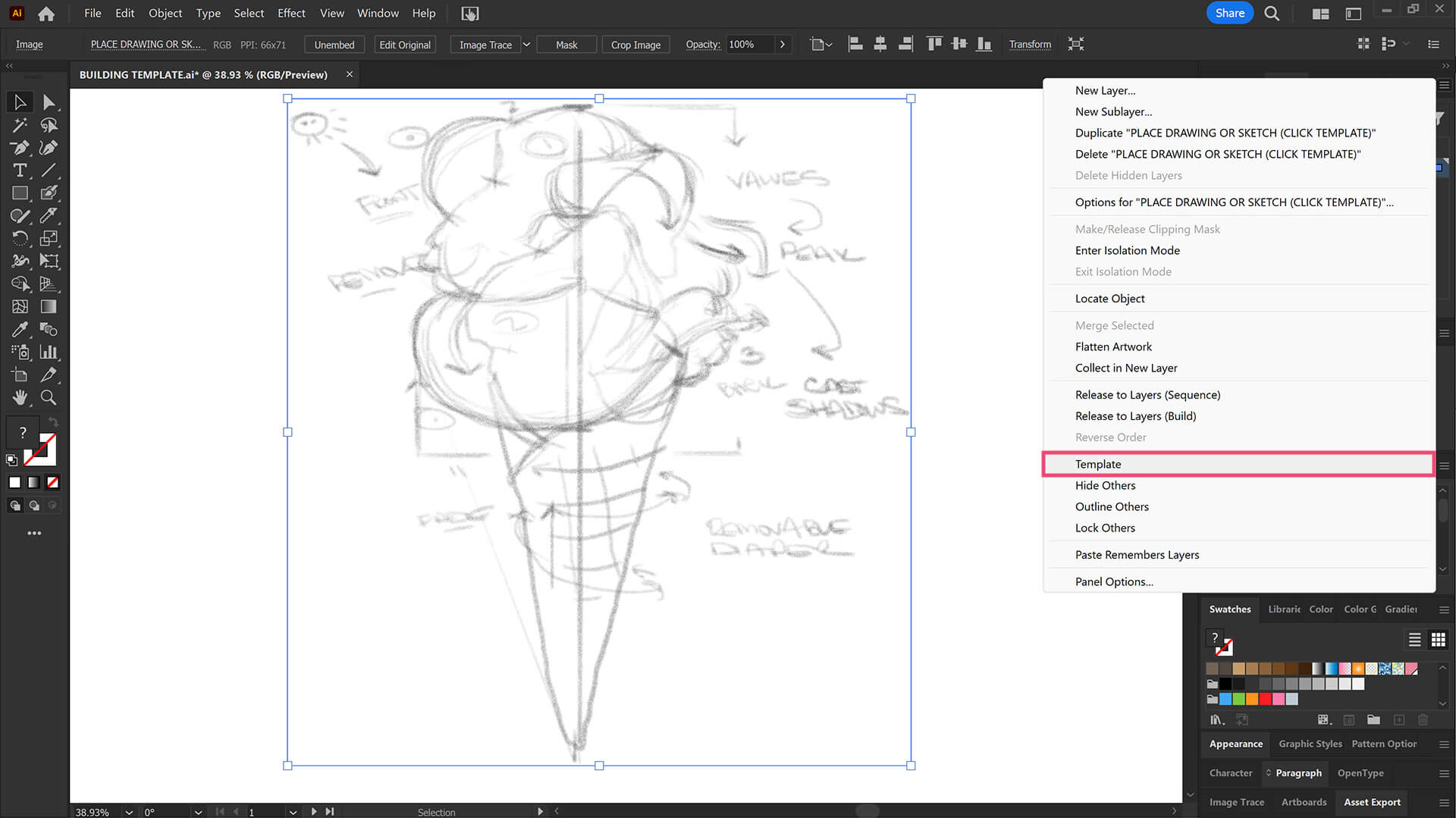Image resolution: width=1456 pixels, height=818 pixels.
Task: Click the Edit Original button
Action: (x=405, y=45)
